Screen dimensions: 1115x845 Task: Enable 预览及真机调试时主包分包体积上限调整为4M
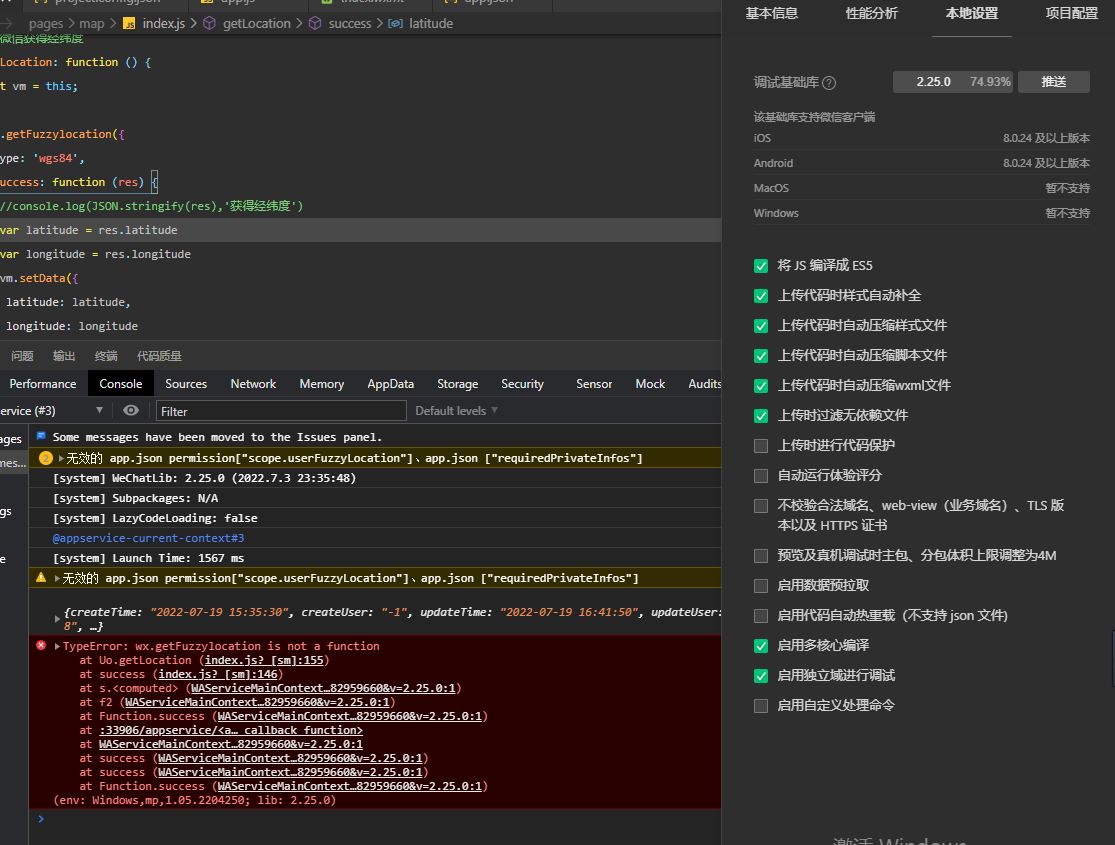pyautogui.click(x=761, y=556)
